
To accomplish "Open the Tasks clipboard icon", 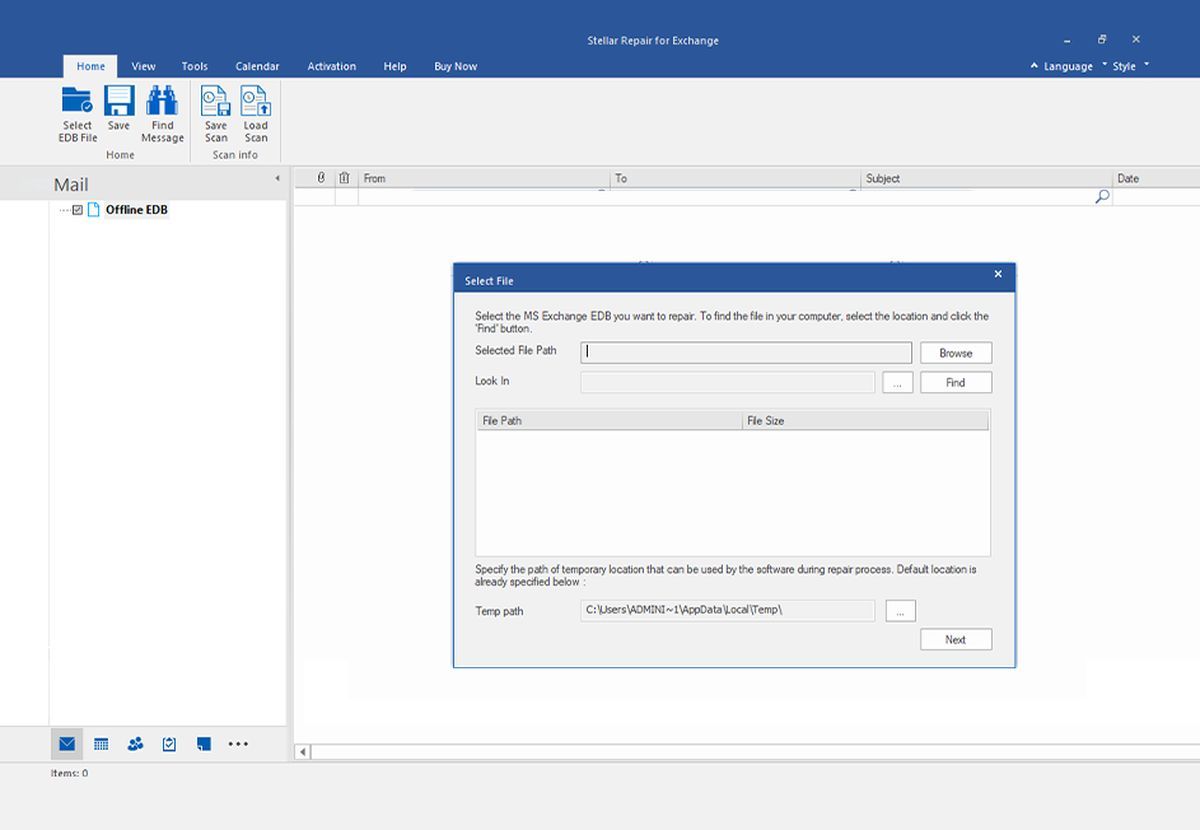I will point(169,744).
